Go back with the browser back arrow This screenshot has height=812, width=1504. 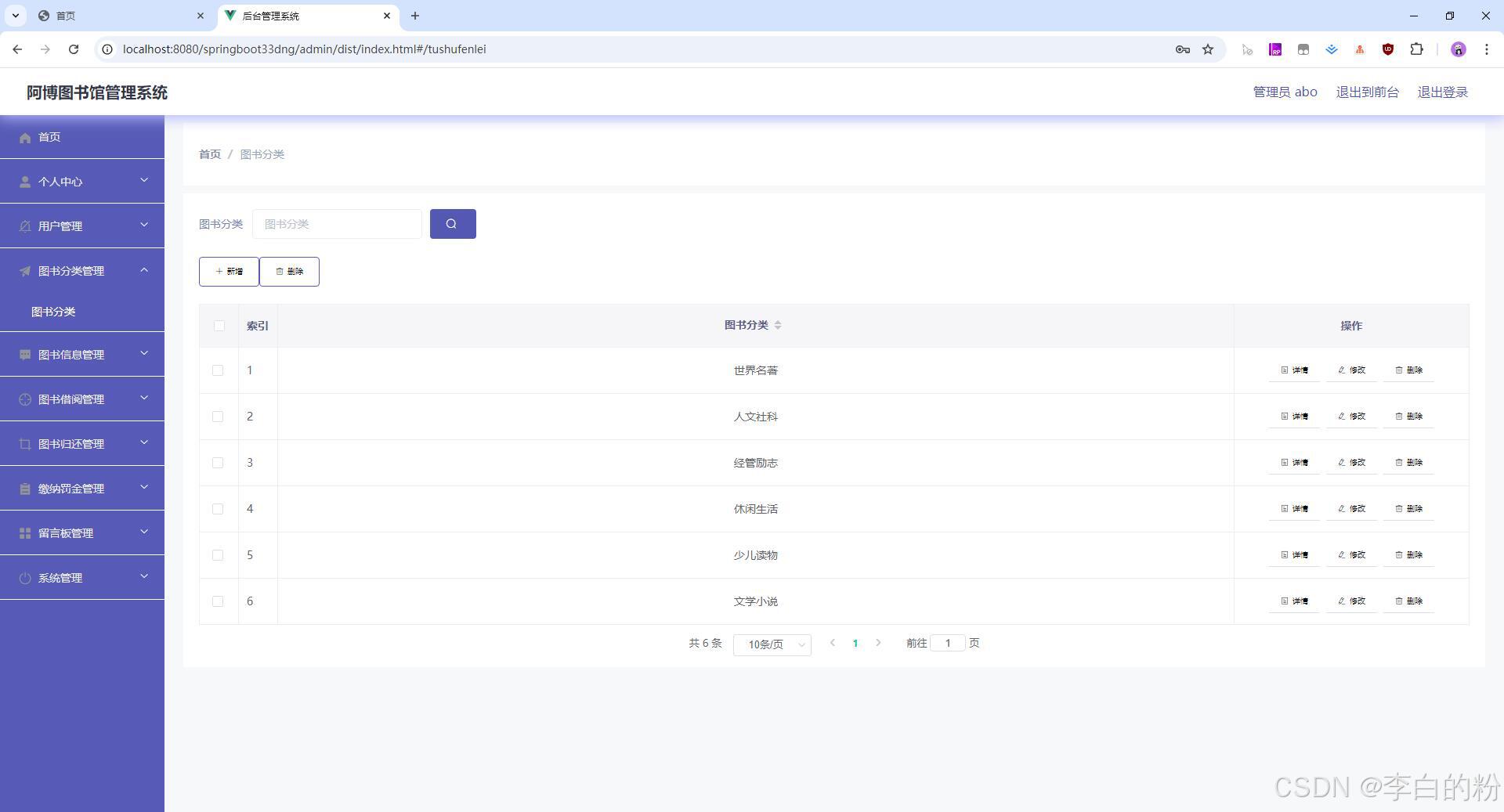coord(17,49)
